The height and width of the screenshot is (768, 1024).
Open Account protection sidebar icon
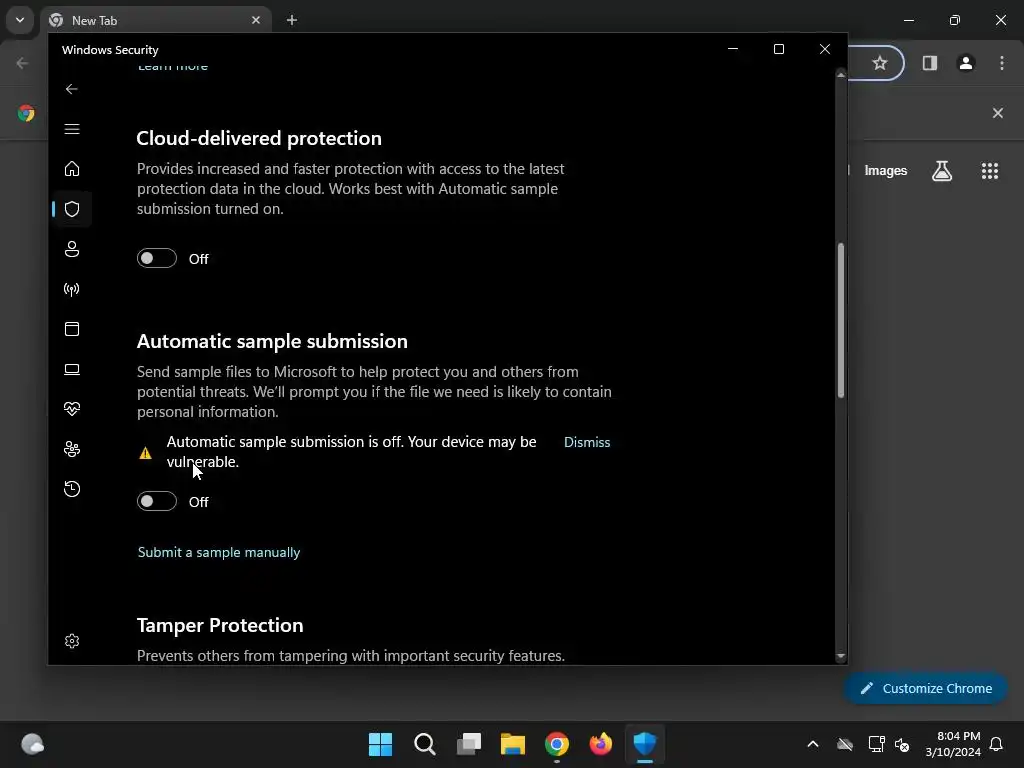tap(72, 249)
